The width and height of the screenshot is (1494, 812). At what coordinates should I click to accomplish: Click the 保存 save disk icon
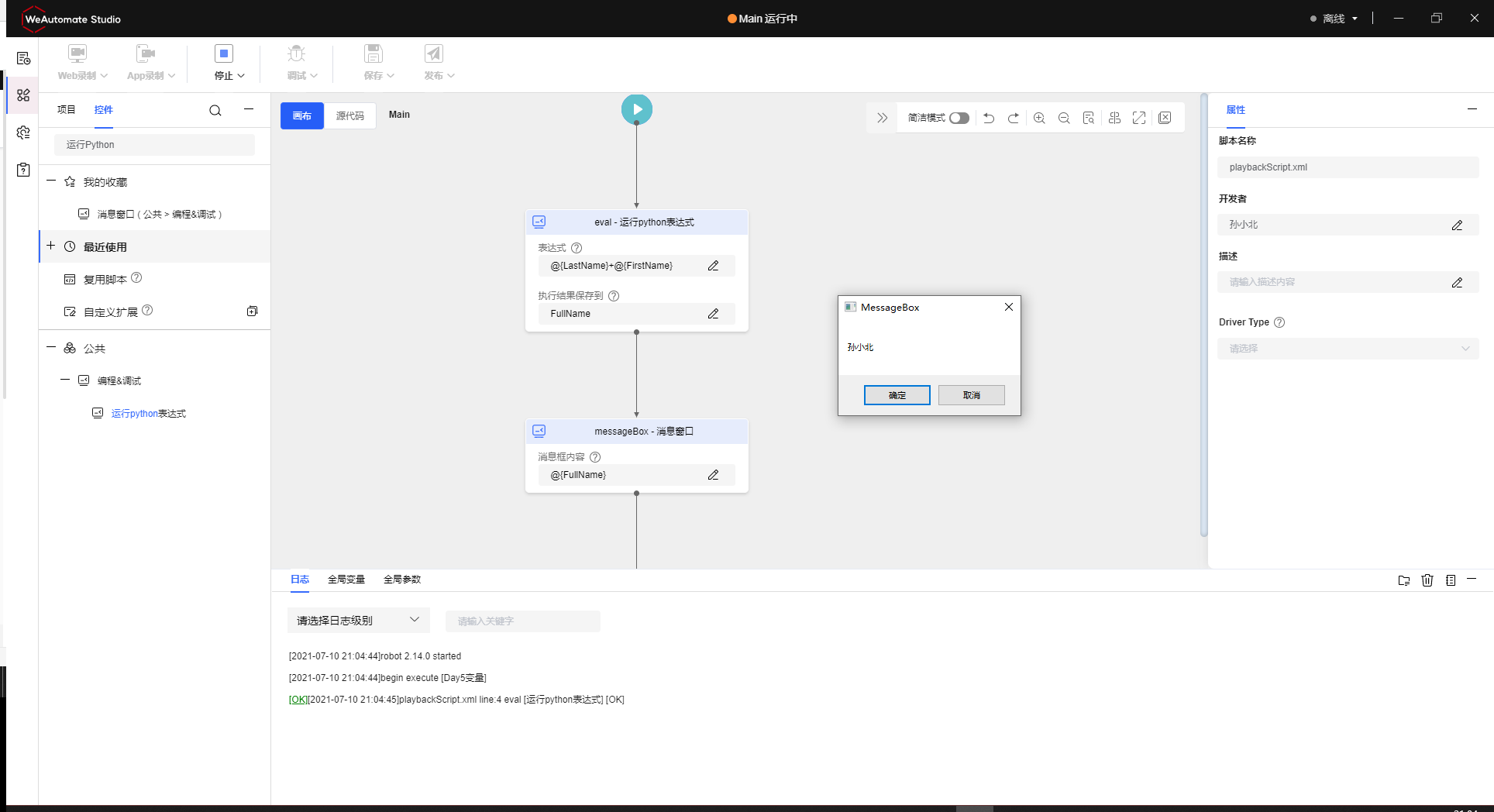point(373,53)
